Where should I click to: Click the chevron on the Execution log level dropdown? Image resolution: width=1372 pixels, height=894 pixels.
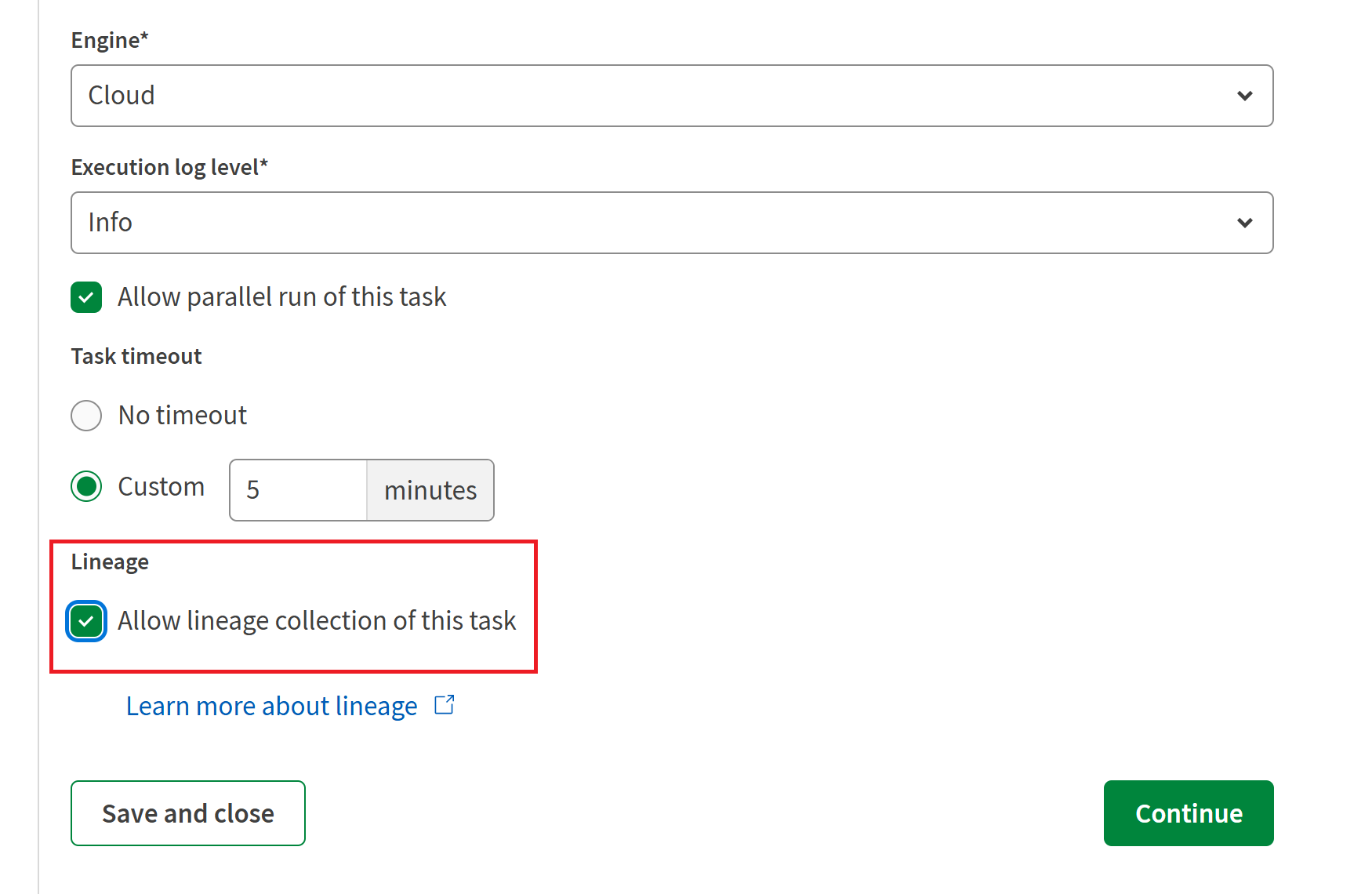pos(1244,222)
